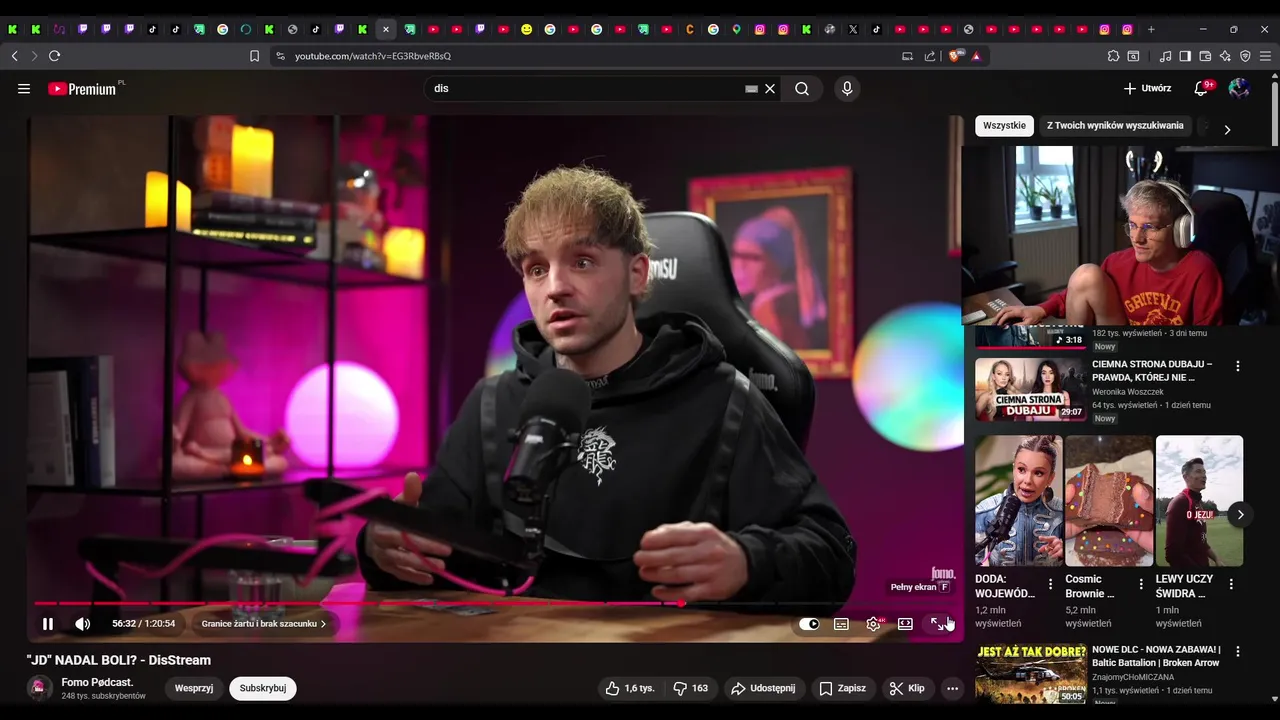The height and width of the screenshot is (720, 1280).
Task: Open the Fomo Podcast channel avatar
Action: tap(39, 688)
